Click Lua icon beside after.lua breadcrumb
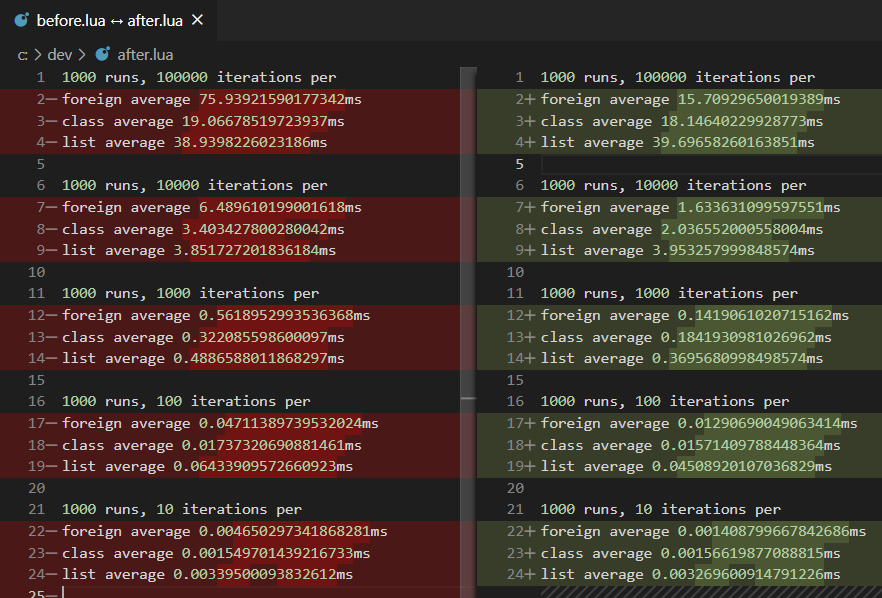Viewport: 882px width, 598px height. (x=102, y=55)
